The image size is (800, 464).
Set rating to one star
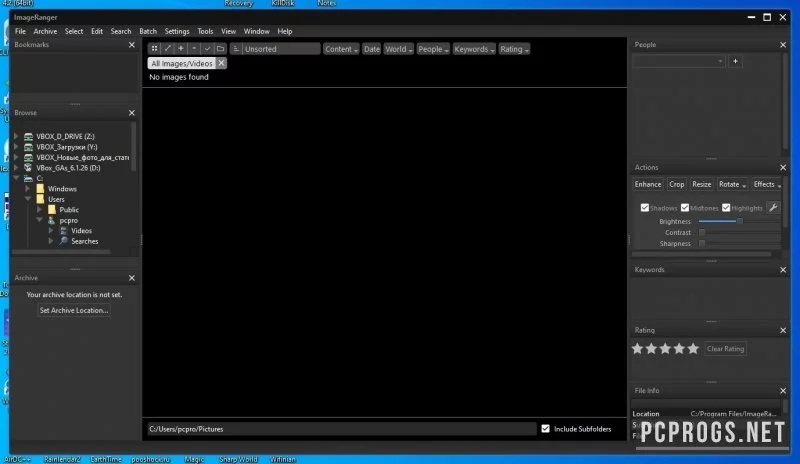coord(637,349)
